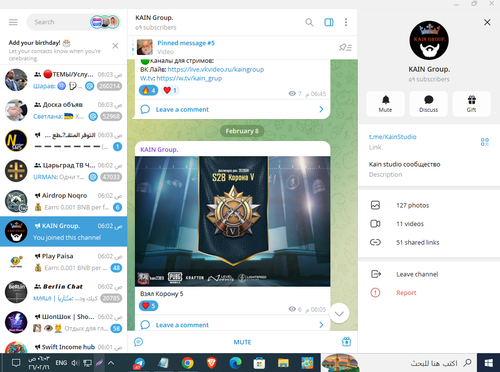Open the live.vkvideo.ru/kaingroup link
The width and height of the screenshot is (500, 372).
point(216,69)
